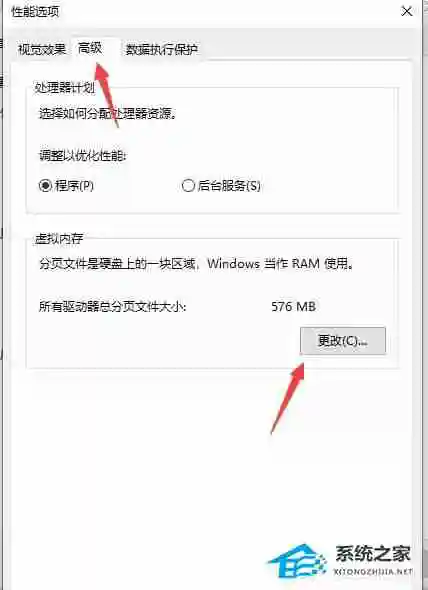
Task: Click the paging file description mentioning Windows RAM
Action: 196,263
